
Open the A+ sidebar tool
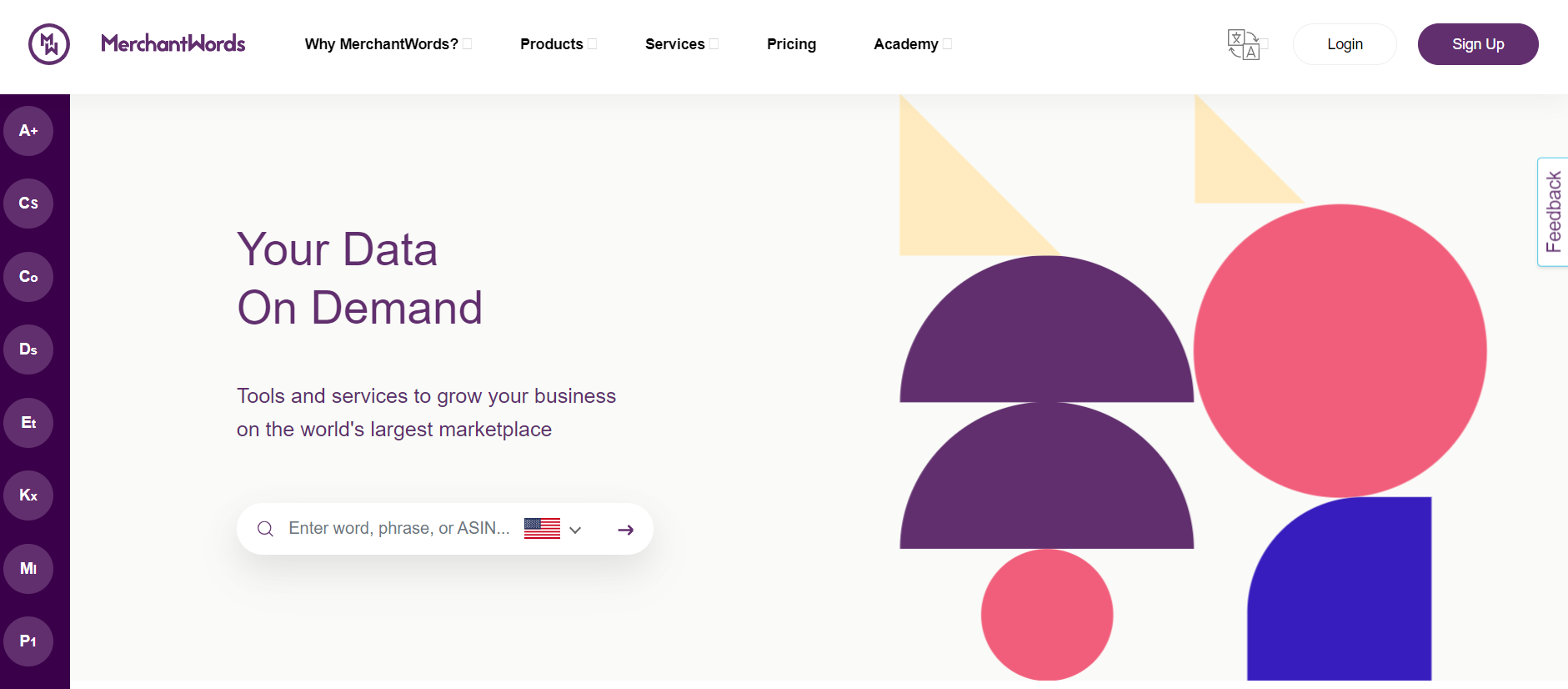(x=28, y=131)
